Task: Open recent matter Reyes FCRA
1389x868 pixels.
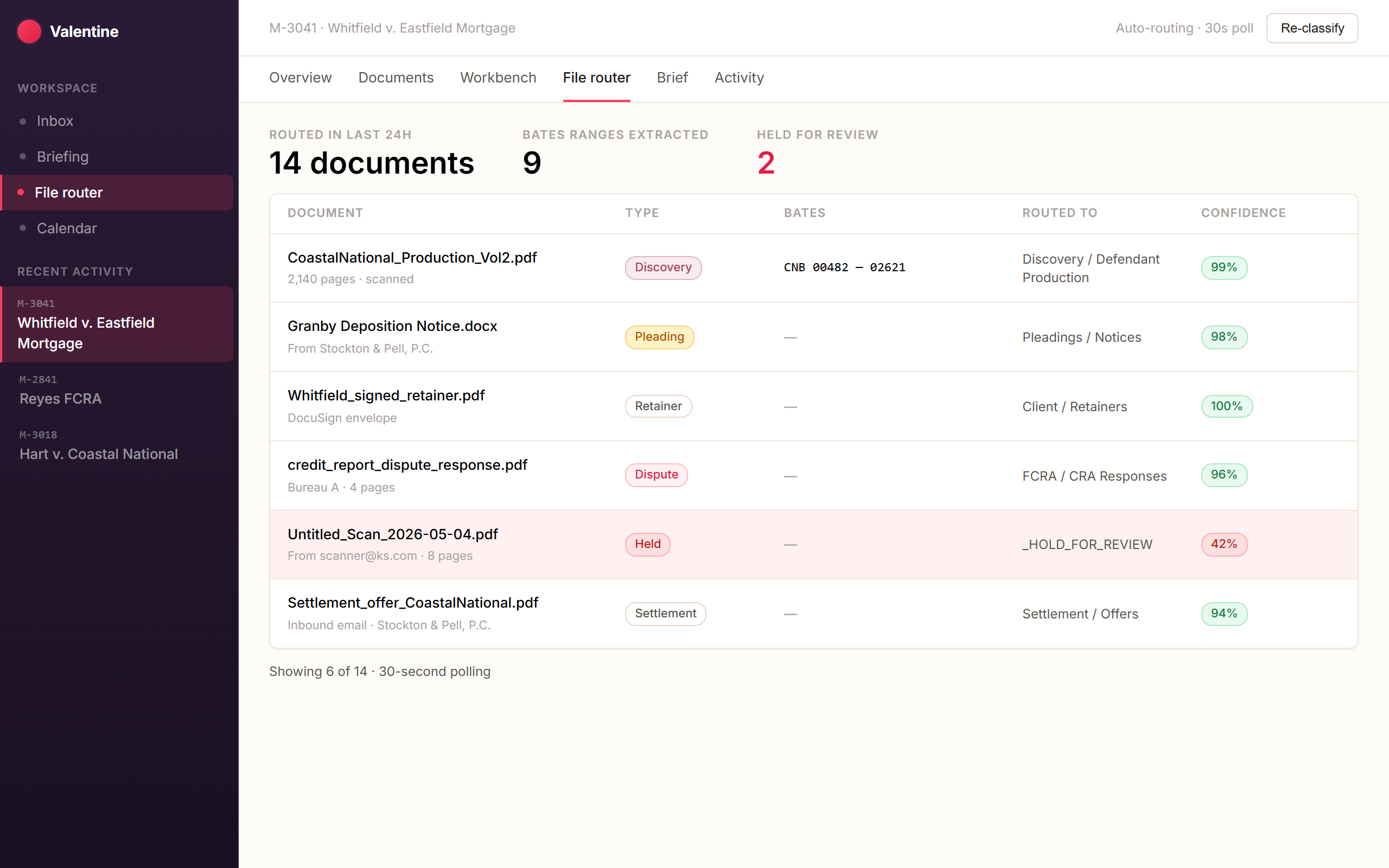Action: click(x=117, y=391)
